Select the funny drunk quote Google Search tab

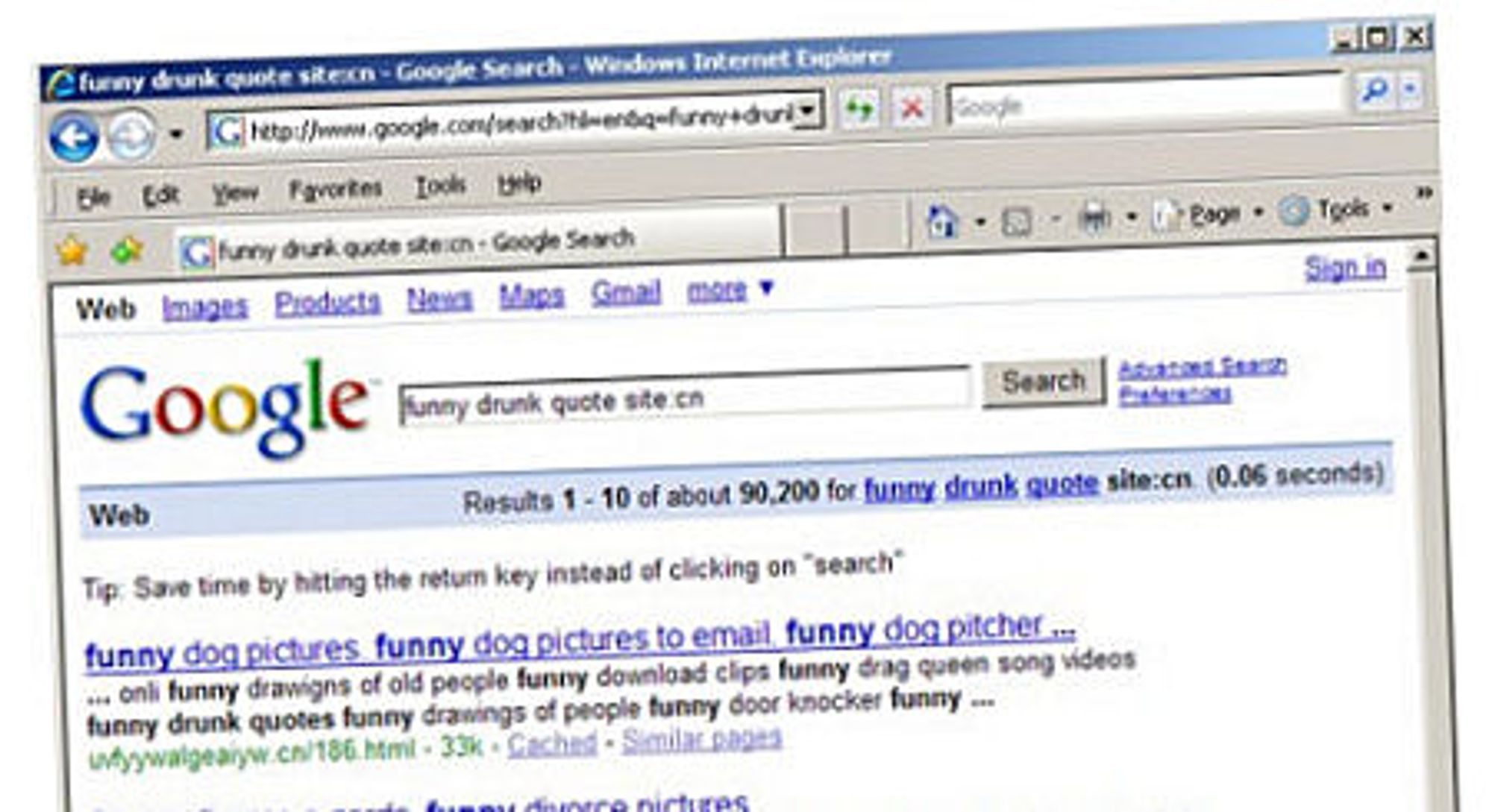point(477,242)
